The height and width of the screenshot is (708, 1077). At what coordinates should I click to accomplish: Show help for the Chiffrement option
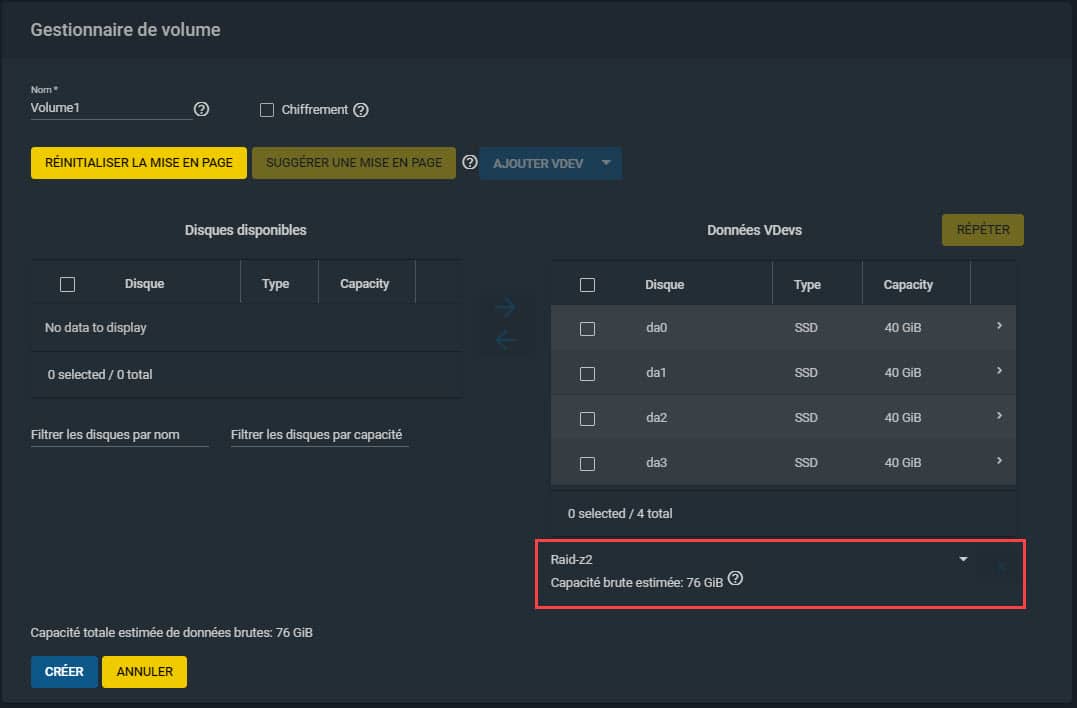point(361,110)
